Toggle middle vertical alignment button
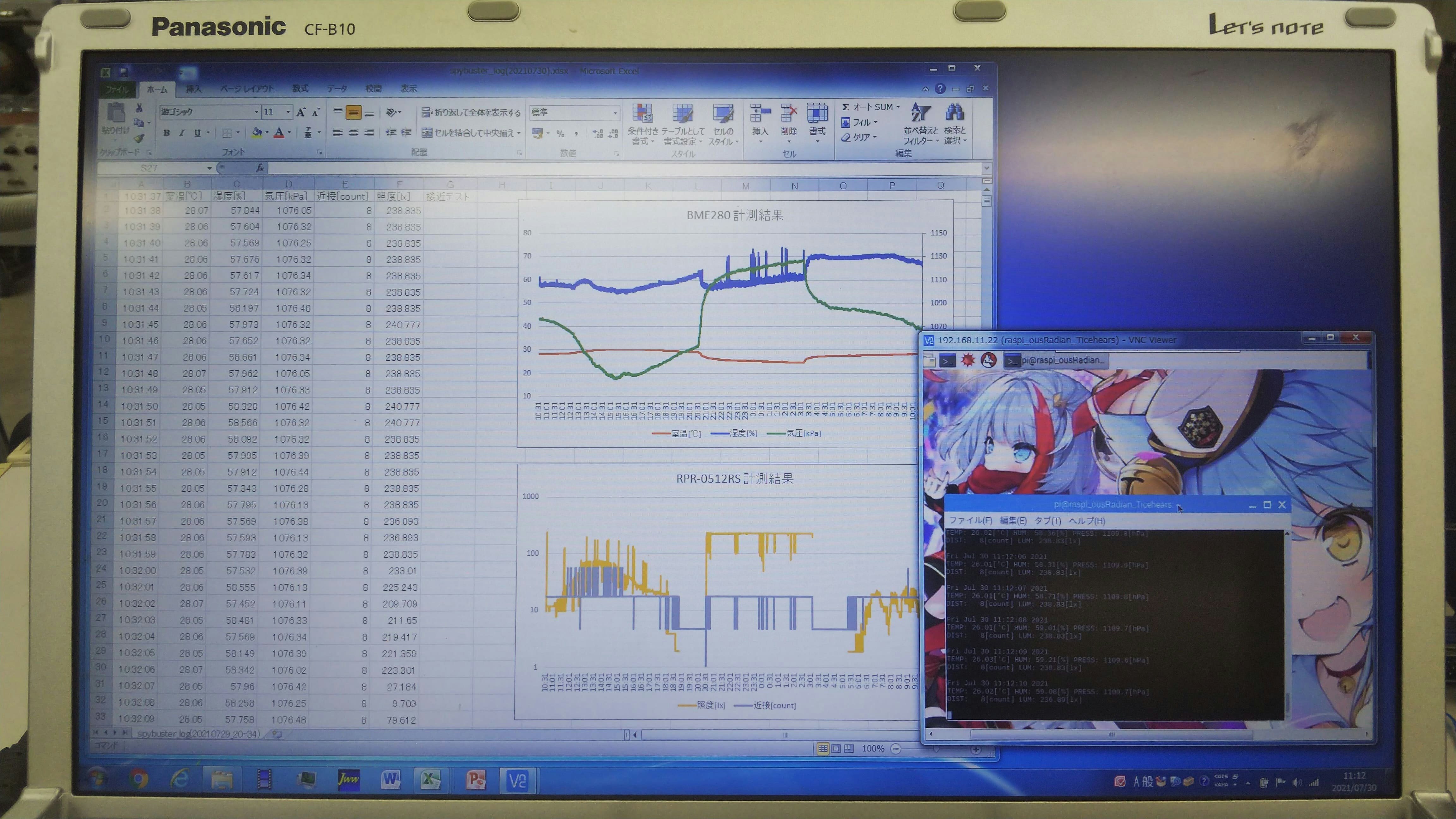Viewport: 1456px width, 819px height. coord(353,112)
